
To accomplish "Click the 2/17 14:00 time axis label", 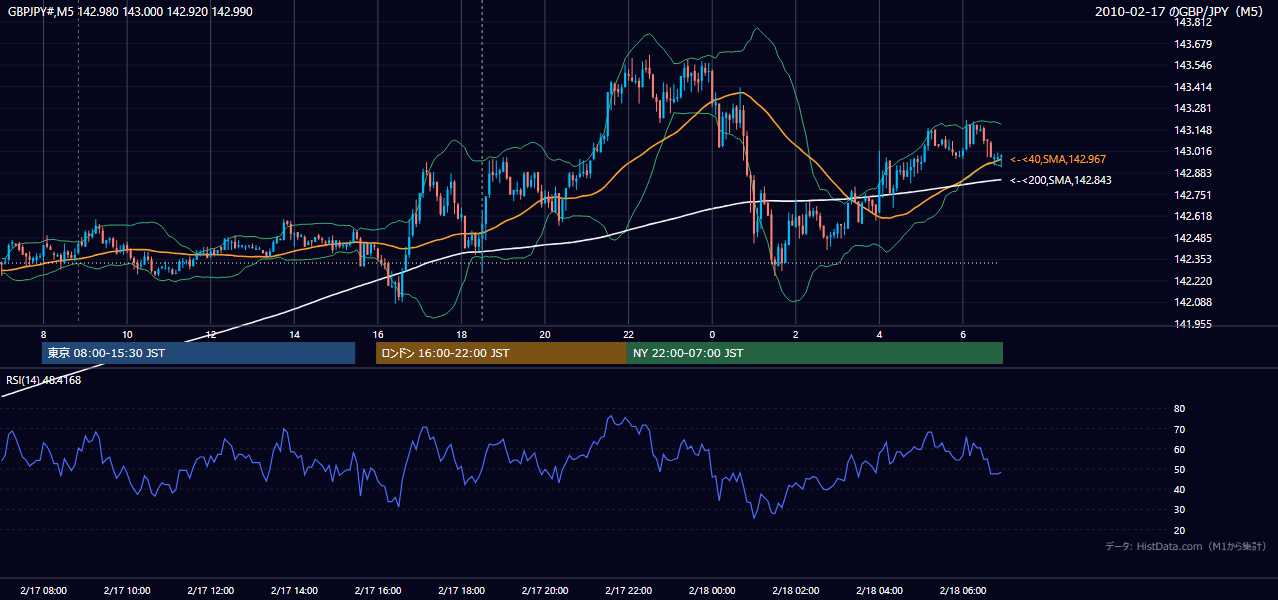I will (294, 591).
